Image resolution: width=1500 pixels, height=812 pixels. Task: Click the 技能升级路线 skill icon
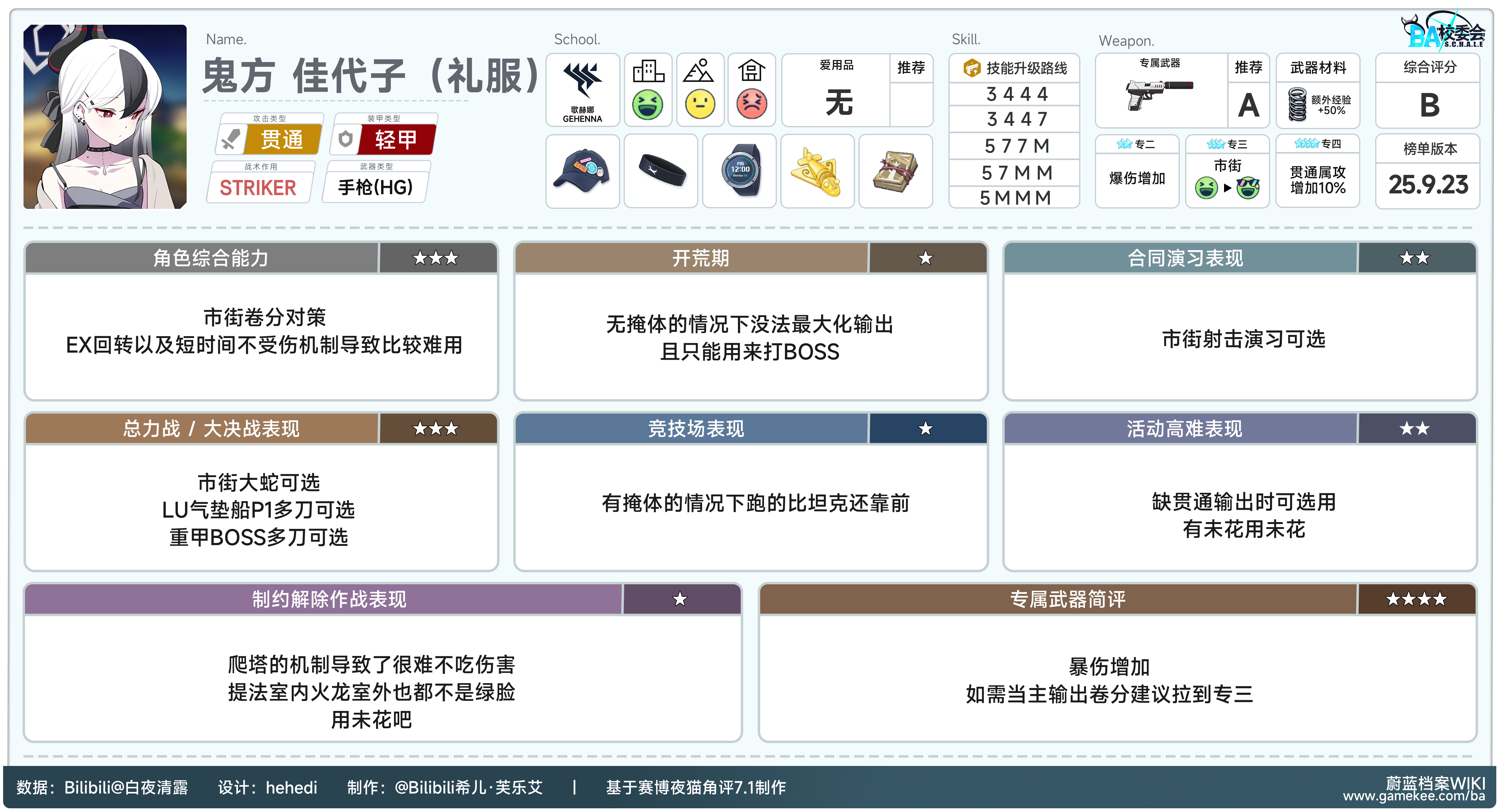(x=972, y=68)
